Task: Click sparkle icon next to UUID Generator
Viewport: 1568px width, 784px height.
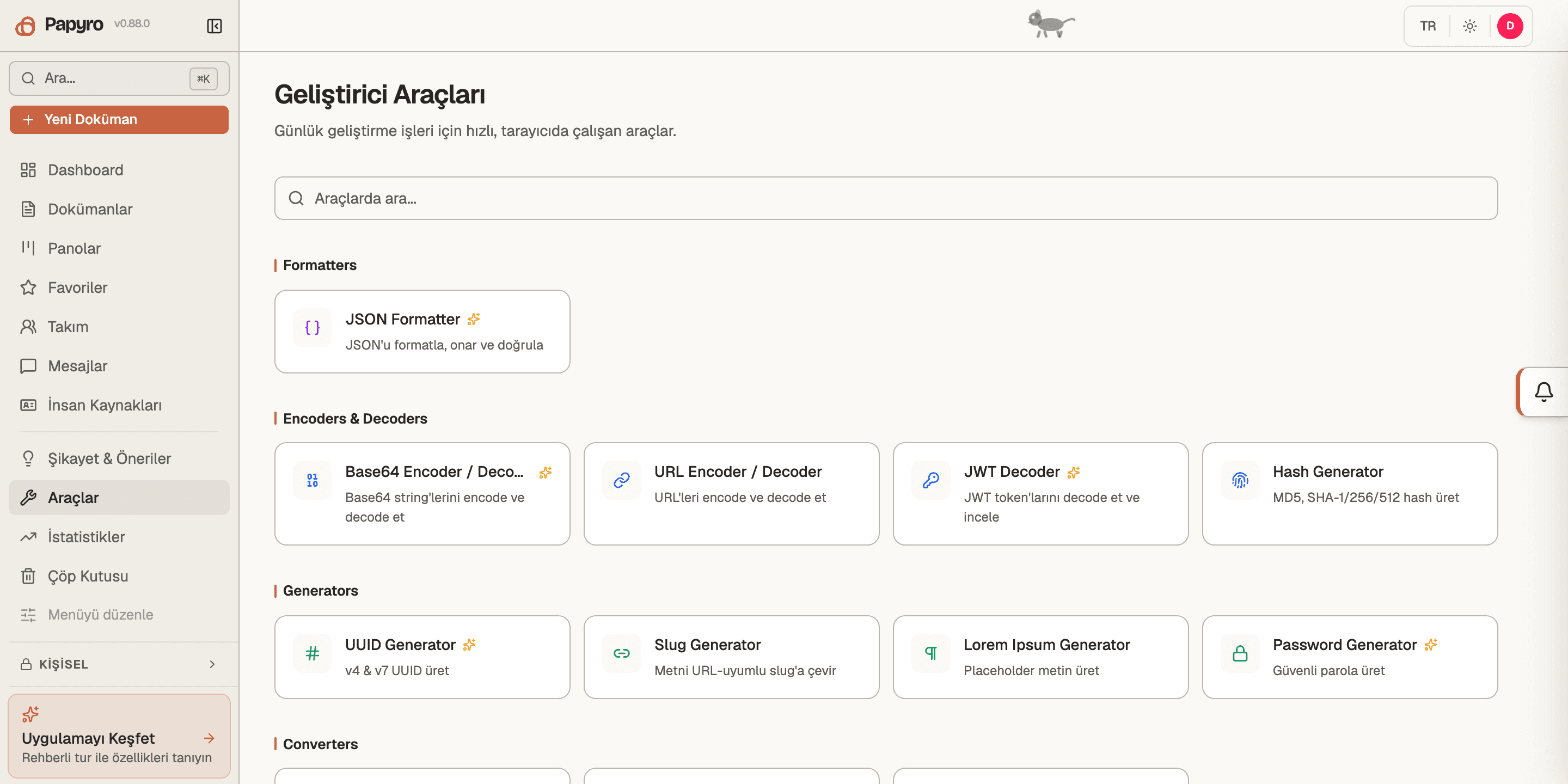Action: (x=469, y=645)
